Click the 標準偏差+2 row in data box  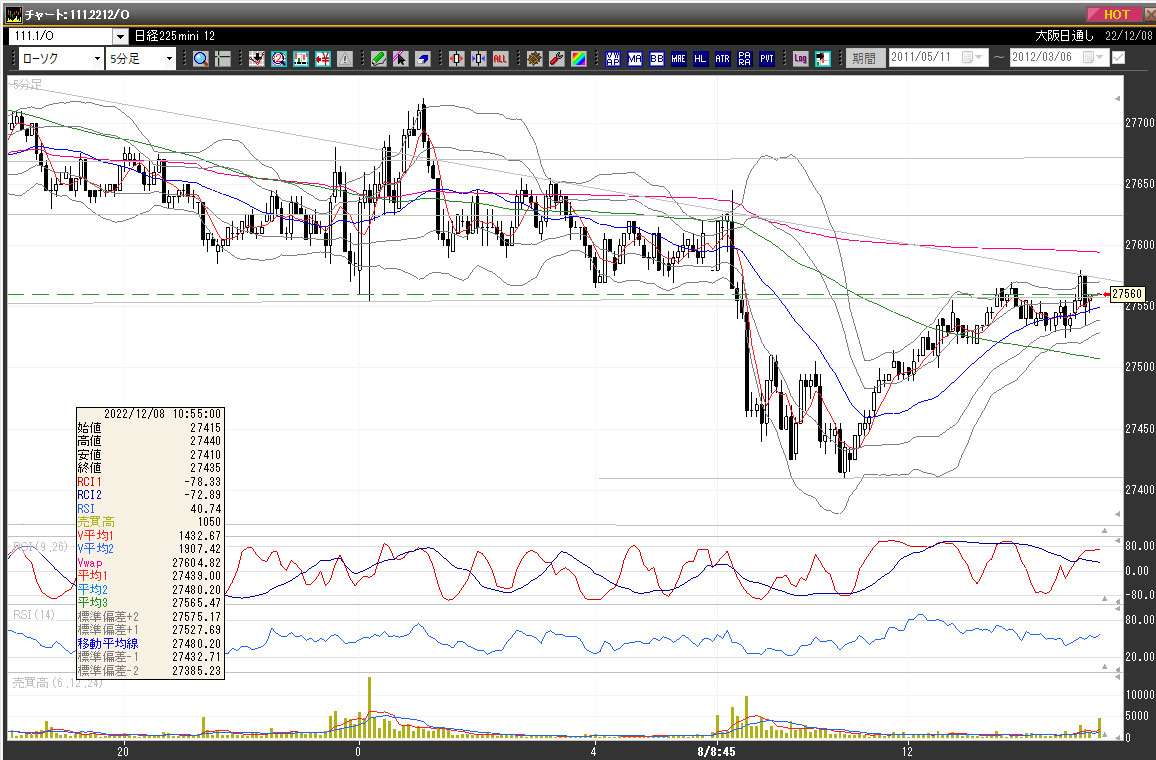(150, 616)
